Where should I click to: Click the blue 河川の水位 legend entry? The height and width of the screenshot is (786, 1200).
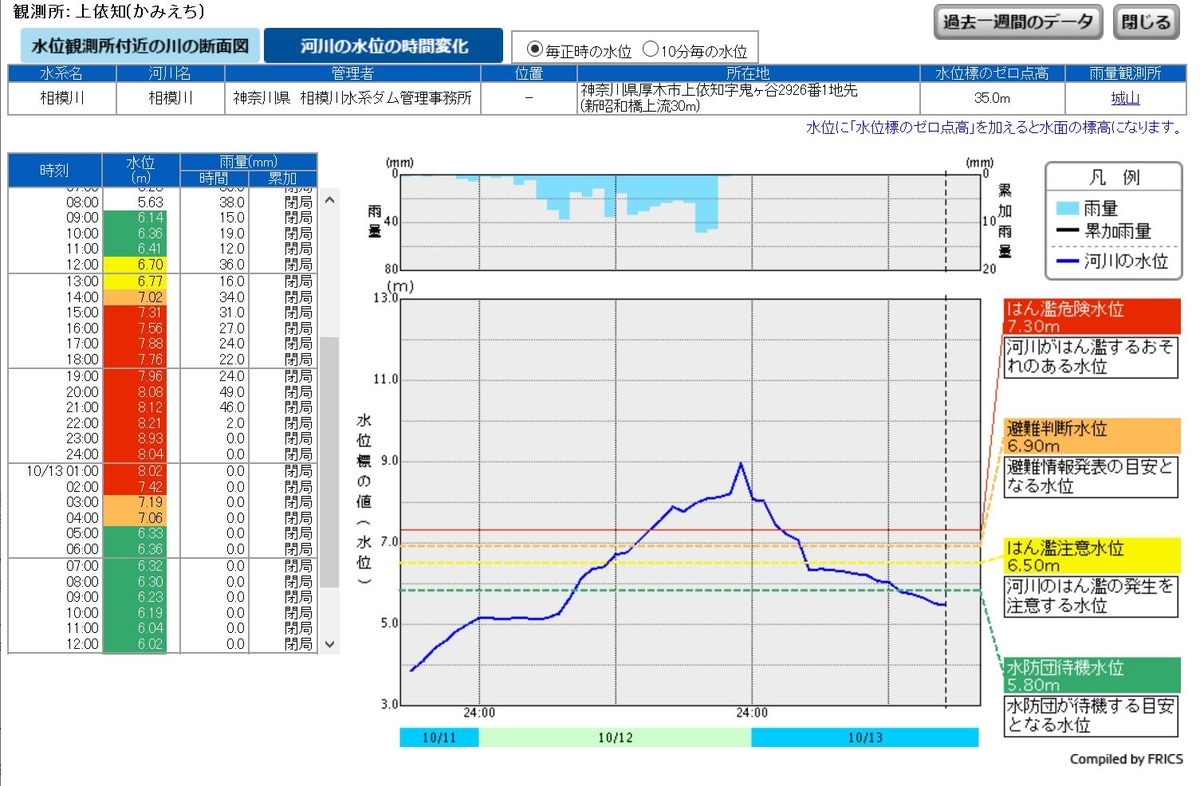[1112, 261]
